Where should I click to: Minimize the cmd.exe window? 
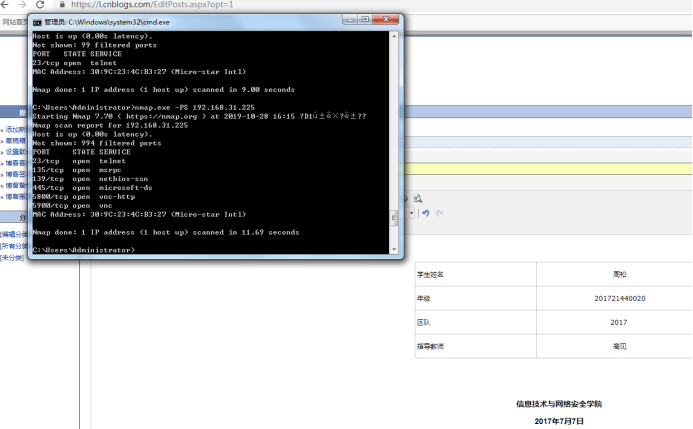pyautogui.click(x=350, y=19)
